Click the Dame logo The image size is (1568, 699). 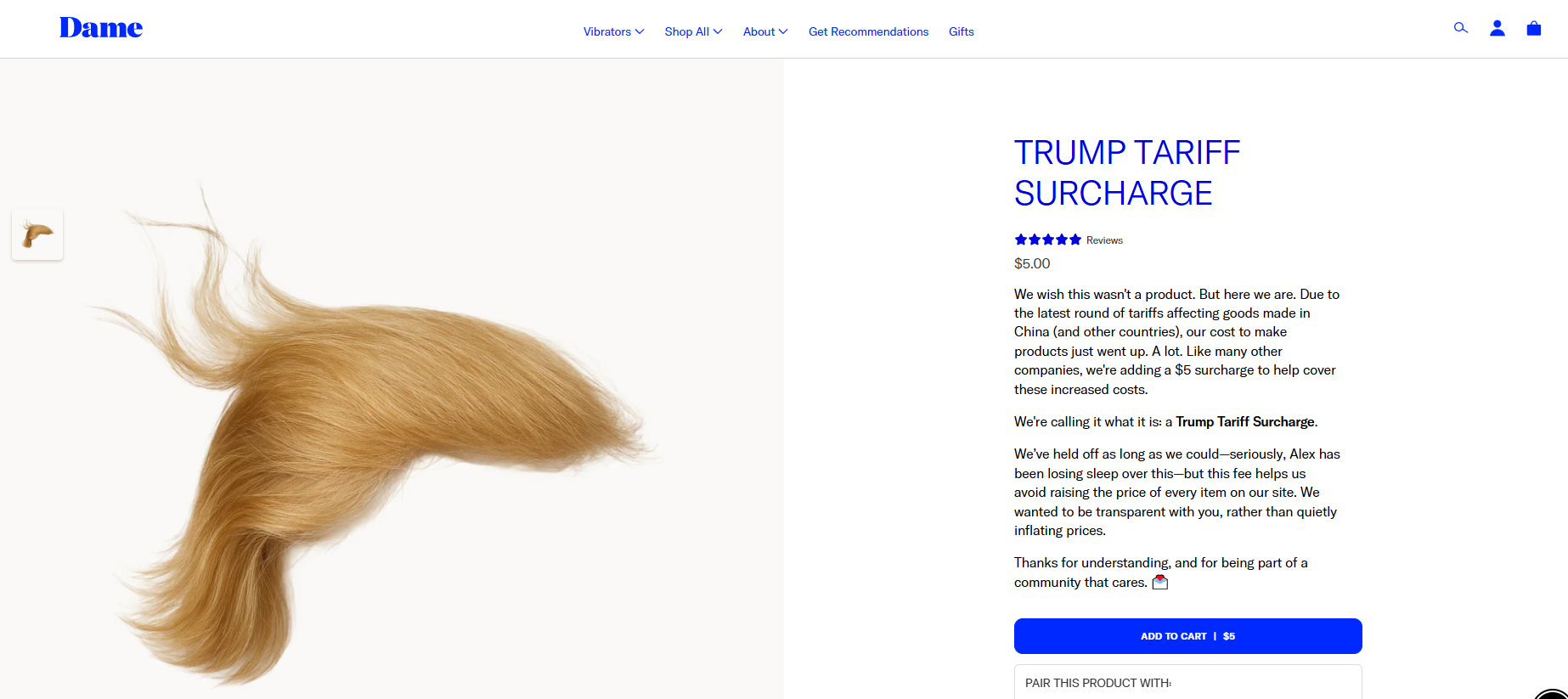(101, 28)
